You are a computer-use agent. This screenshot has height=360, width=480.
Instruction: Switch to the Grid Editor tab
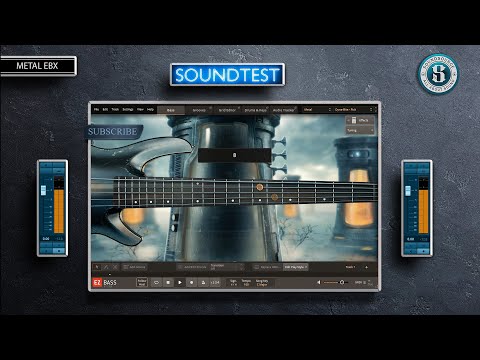(227, 110)
